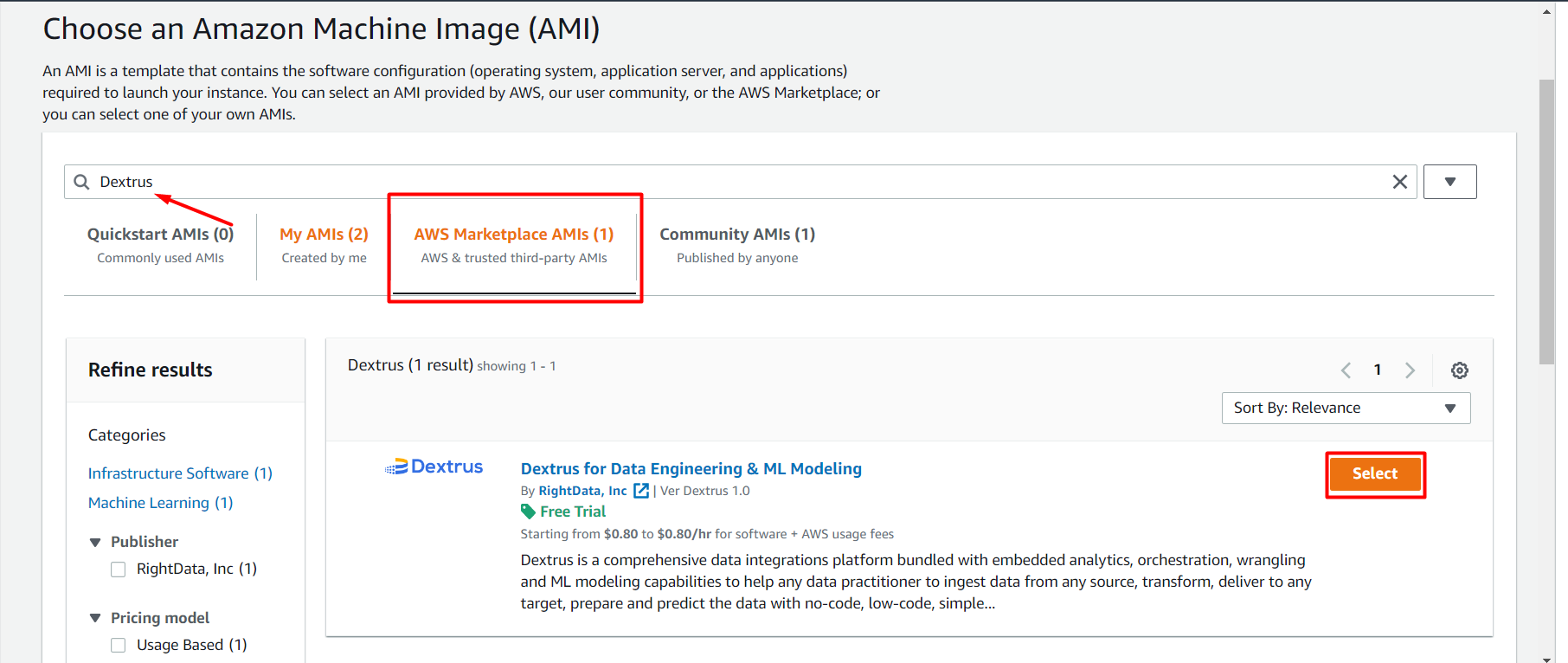Click the Dextrus product logo
1568x663 pixels.
434,467
